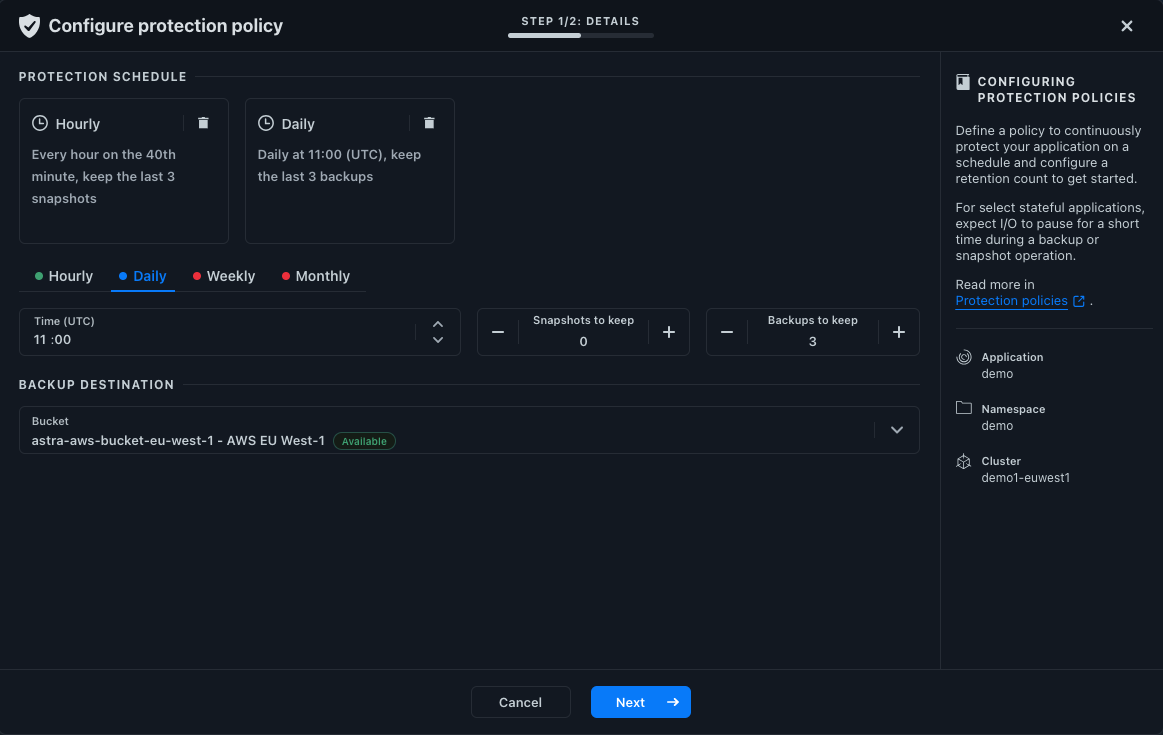1163x735 pixels.
Task: Open the Monthly schedule tab
Action: pyautogui.click(x=316, y=276)
